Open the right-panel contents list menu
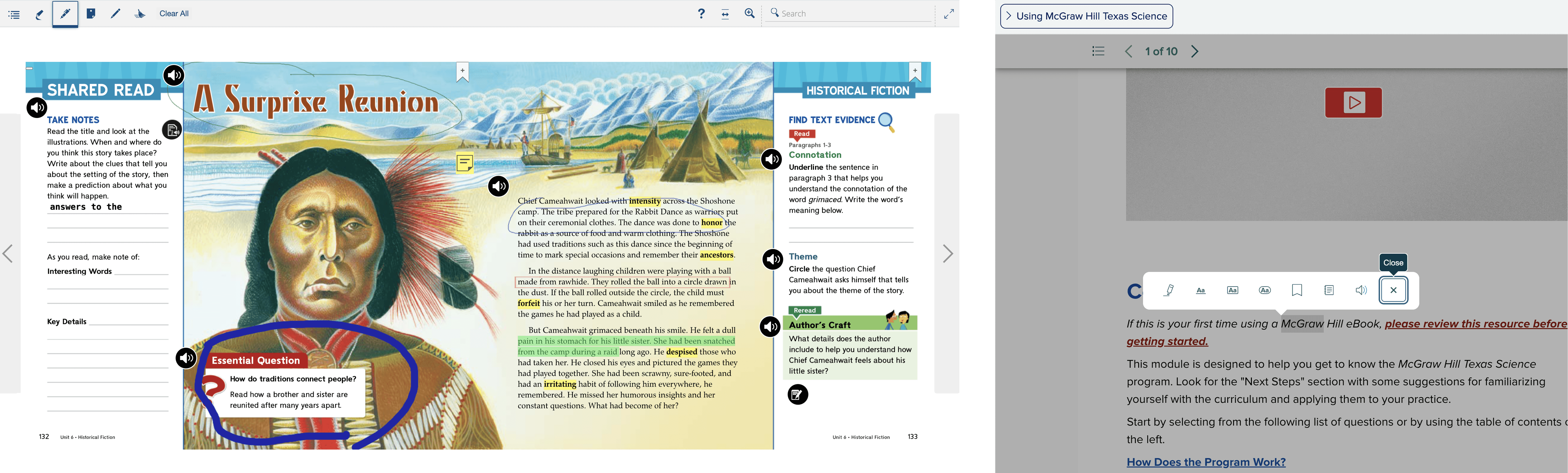 [x=1098, y=51]
